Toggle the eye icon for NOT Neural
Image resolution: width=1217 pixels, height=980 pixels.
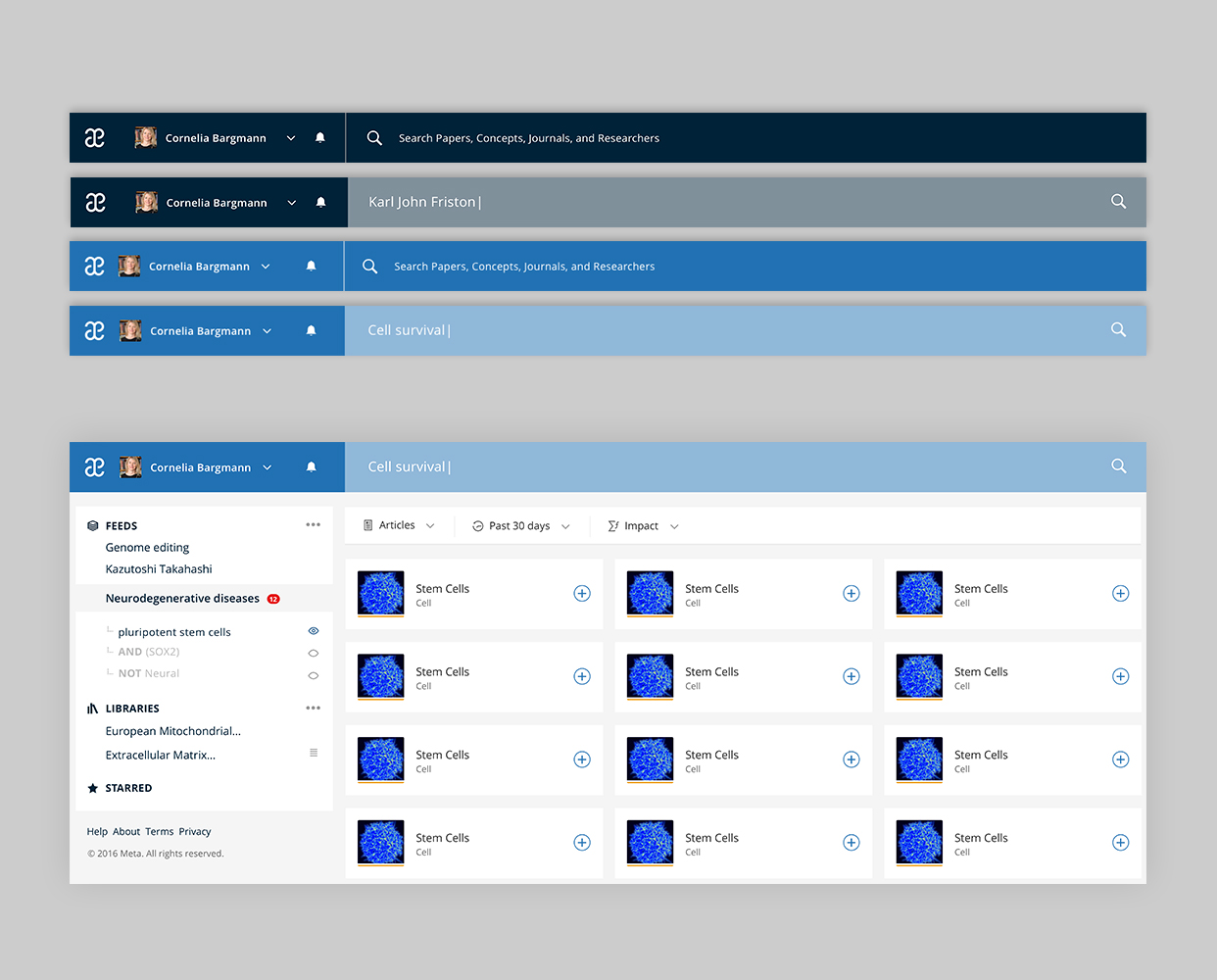click(314, 675)
